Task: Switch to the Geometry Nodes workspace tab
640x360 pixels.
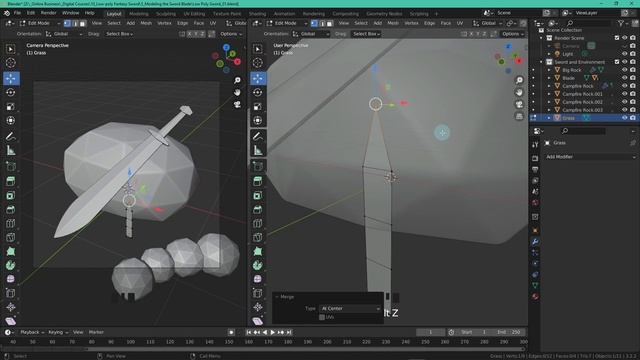Action: click(384, 14)
